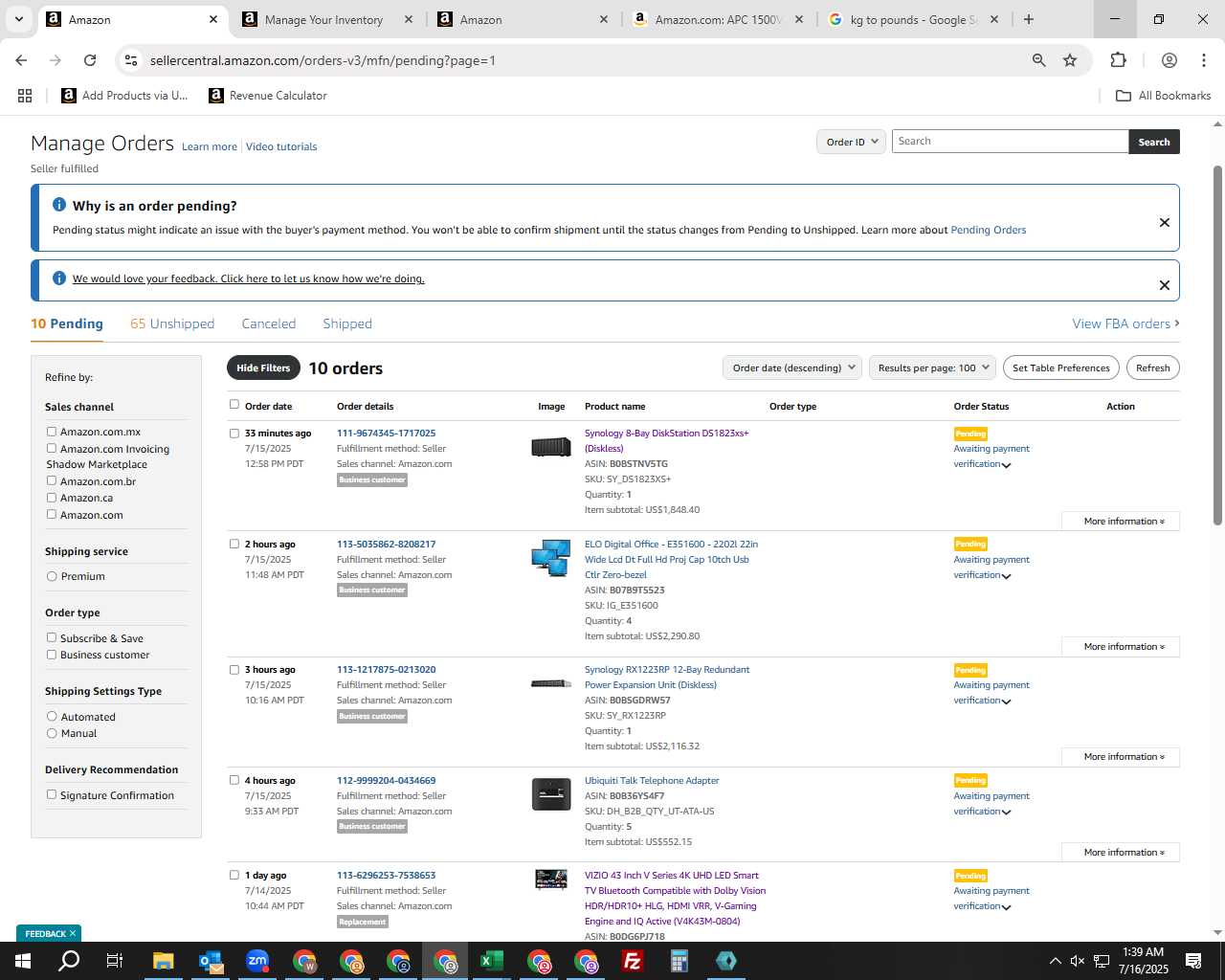Switch to Manage Your Inventory browser tab
Image resolution: width=1225 pixels, height=980 pixels.
(323, 19)
